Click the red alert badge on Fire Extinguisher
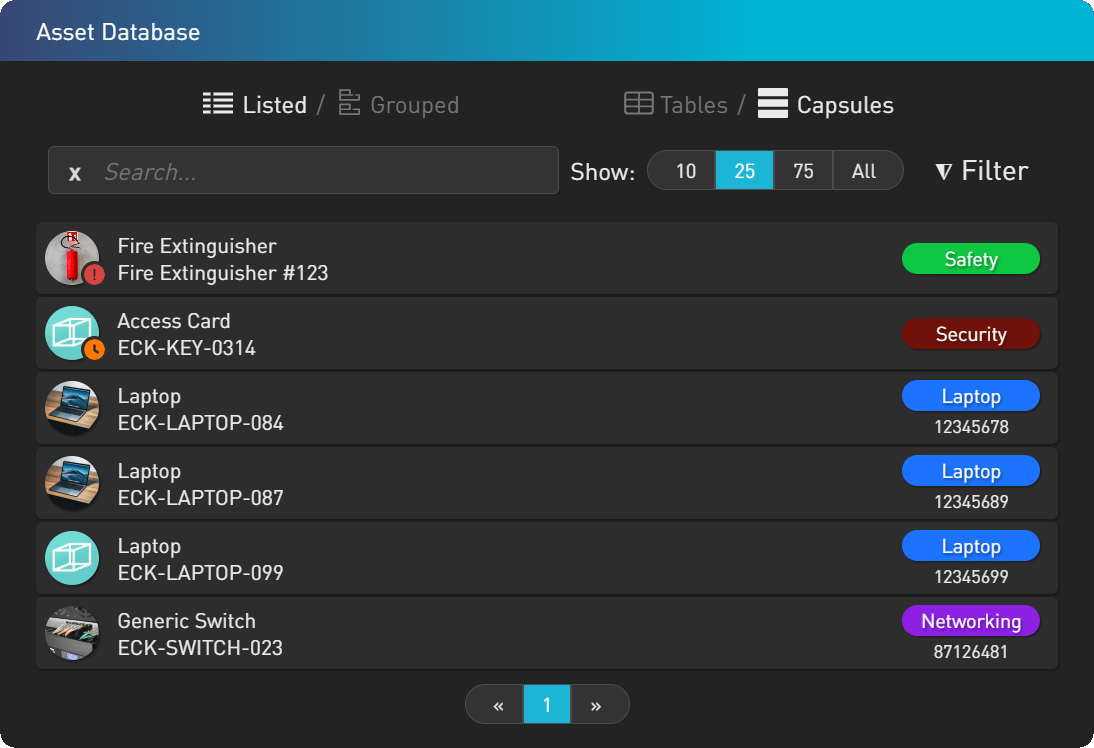The width and height of the screenshot is (1094, 748). pyautogui.click(x=95, y=274)
